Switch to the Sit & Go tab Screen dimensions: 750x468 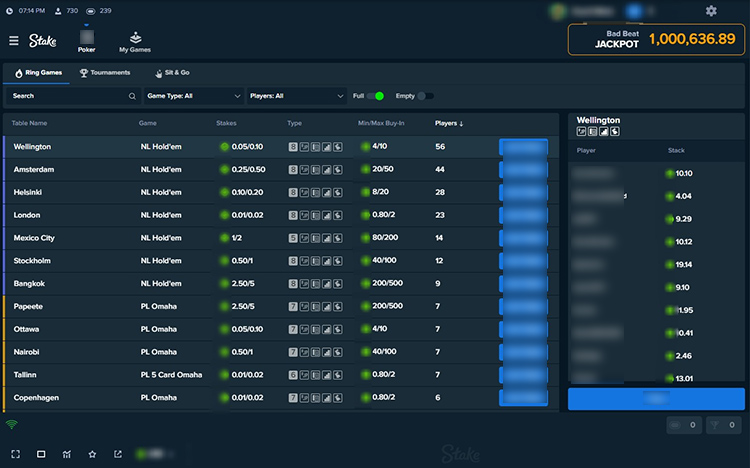172,73
